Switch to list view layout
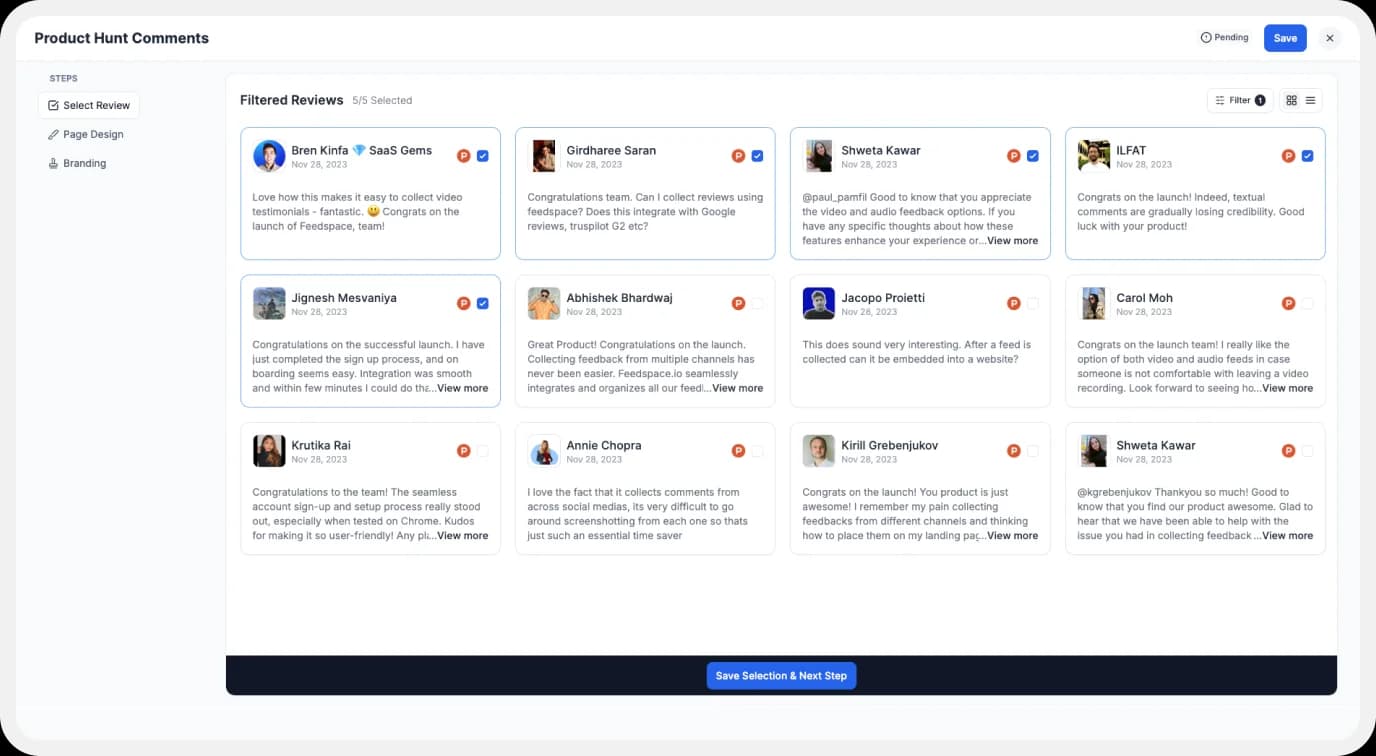 pyautogui.click(x=1310, y=100)
